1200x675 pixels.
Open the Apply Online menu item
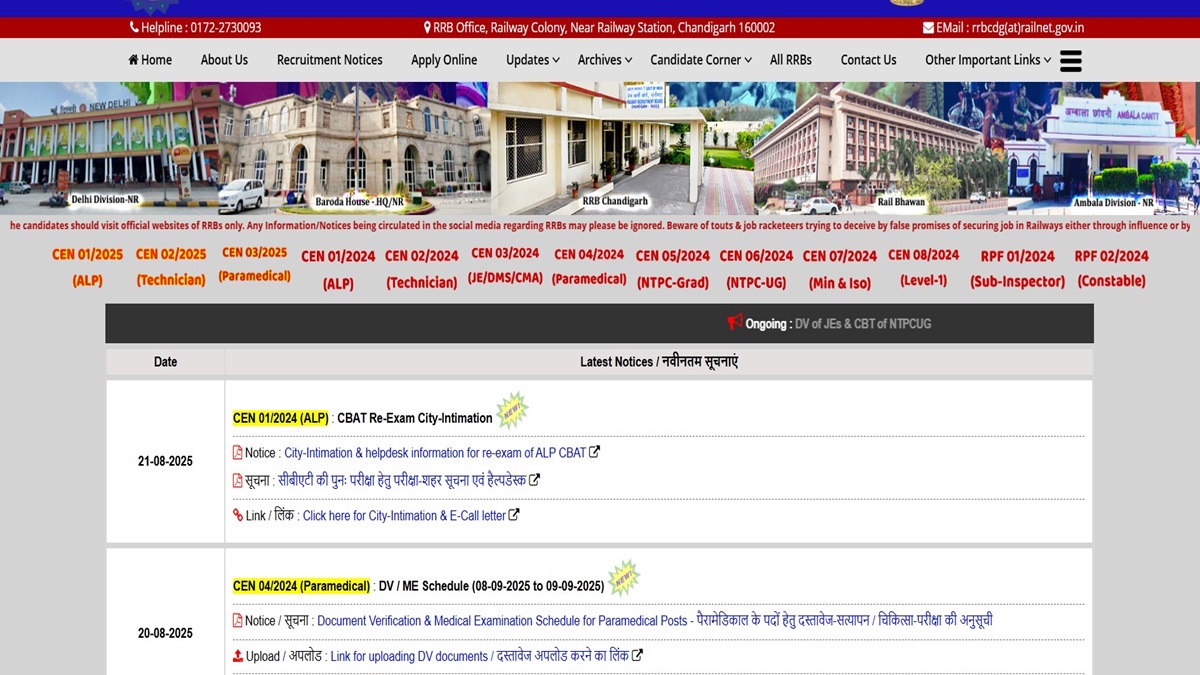pos(444,60)
